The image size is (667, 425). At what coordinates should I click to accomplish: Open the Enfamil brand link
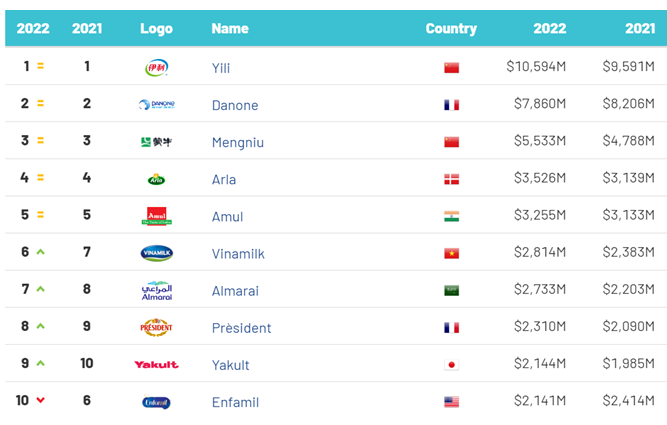235,402
